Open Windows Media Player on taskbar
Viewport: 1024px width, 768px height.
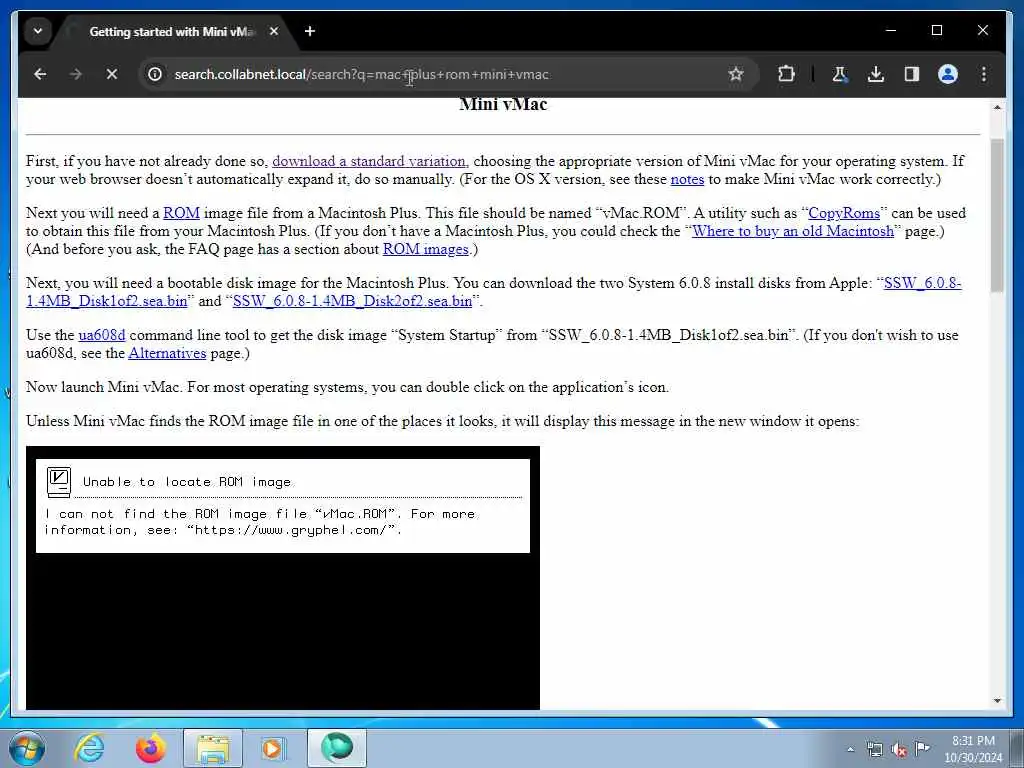pos(272,748)
